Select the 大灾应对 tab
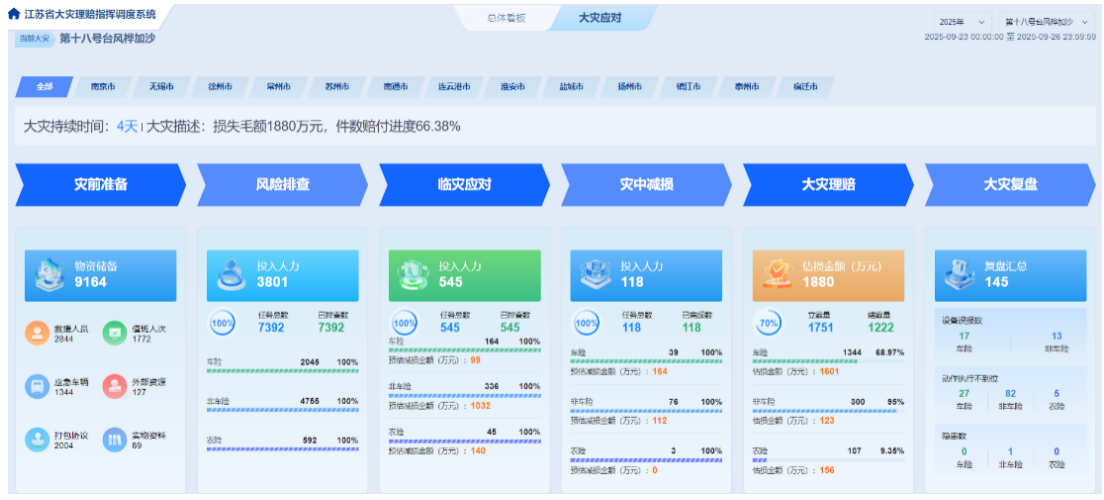The height and width of the screenshot is (500, 1104). point(600,18)
